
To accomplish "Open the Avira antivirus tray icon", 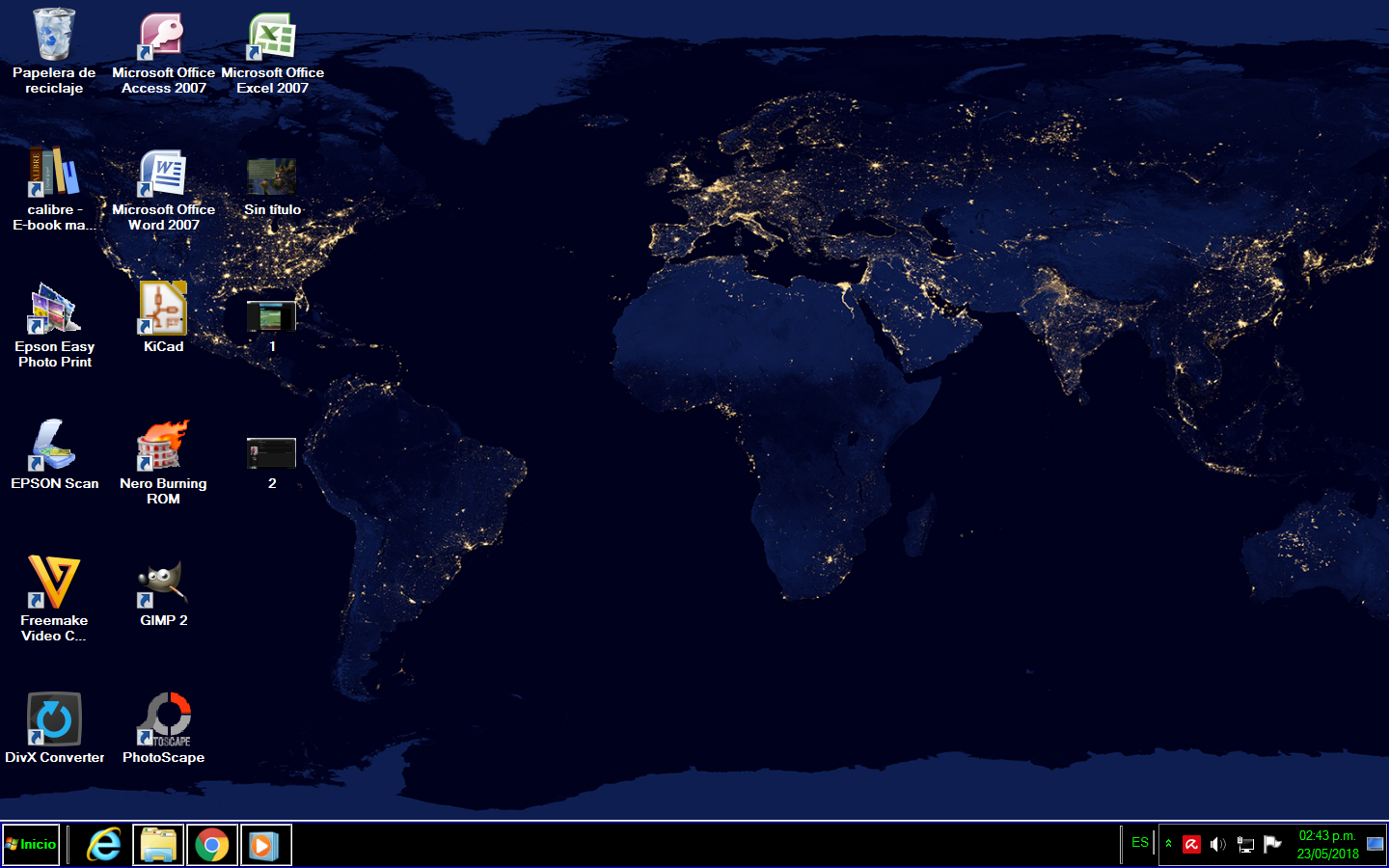I will 1192,845.
